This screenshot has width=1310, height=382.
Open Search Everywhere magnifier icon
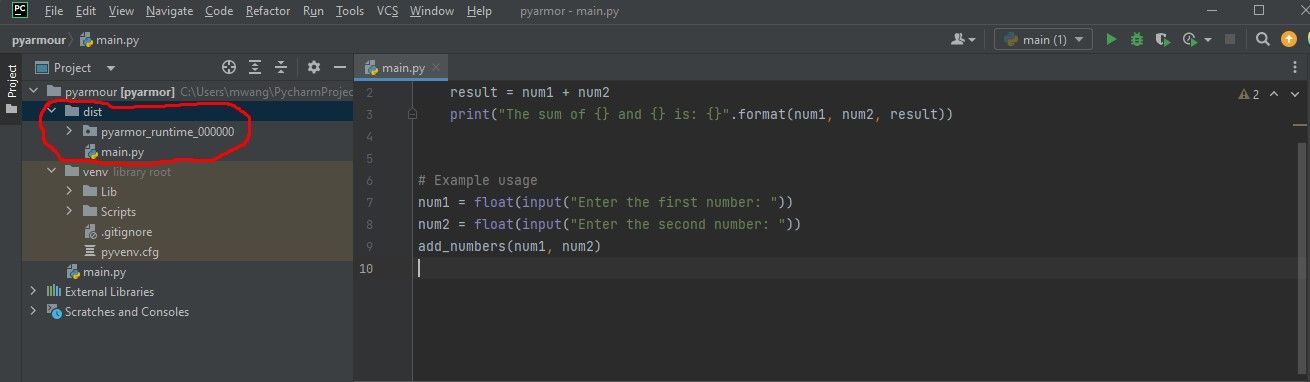tap(1263, 39)
